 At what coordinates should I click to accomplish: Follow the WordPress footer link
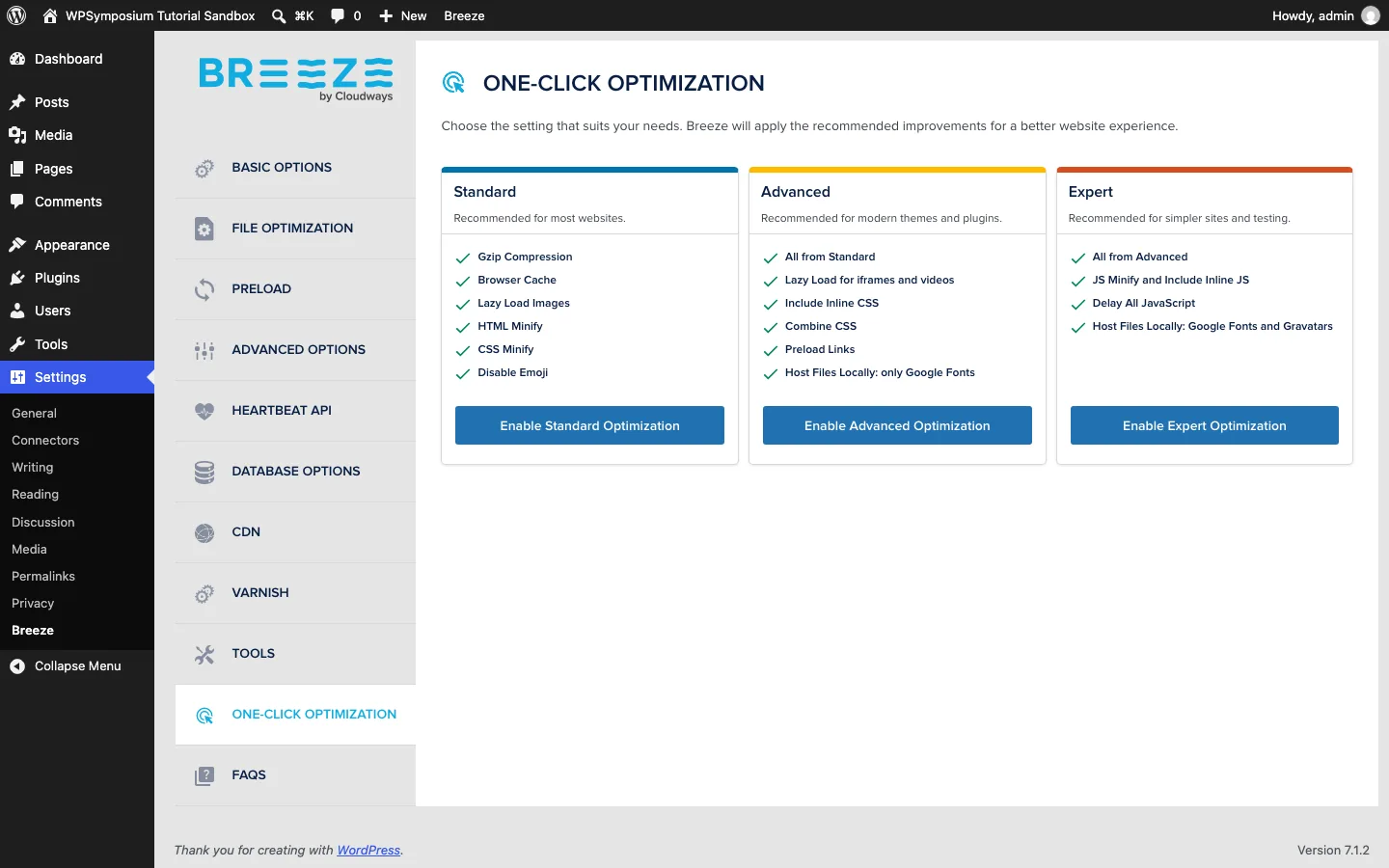tap(368, 851)
